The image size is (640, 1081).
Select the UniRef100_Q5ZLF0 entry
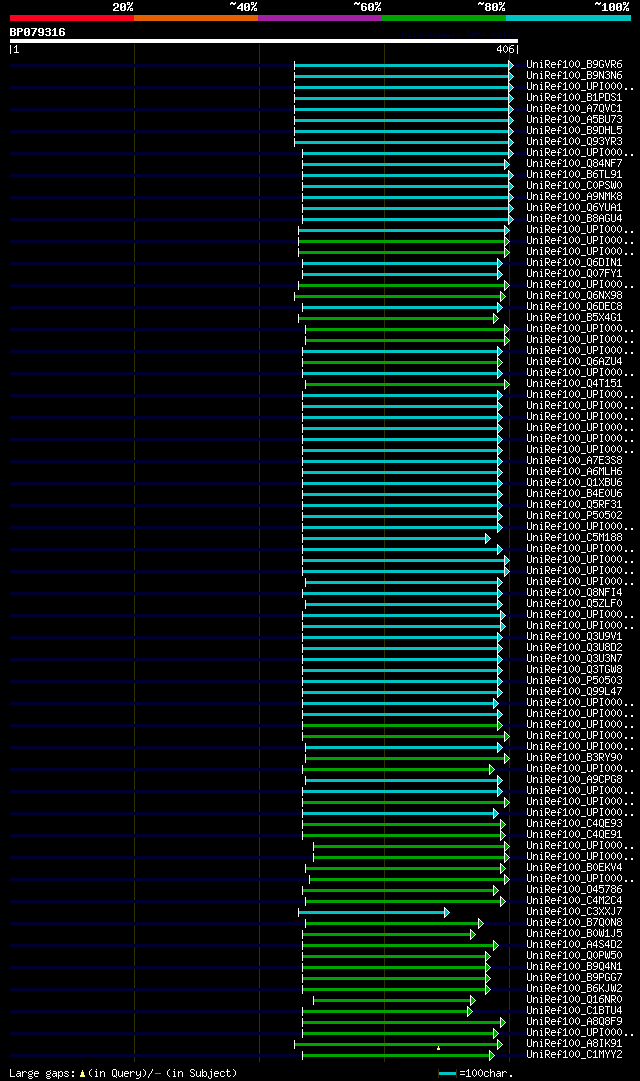[x=574, y=604]
